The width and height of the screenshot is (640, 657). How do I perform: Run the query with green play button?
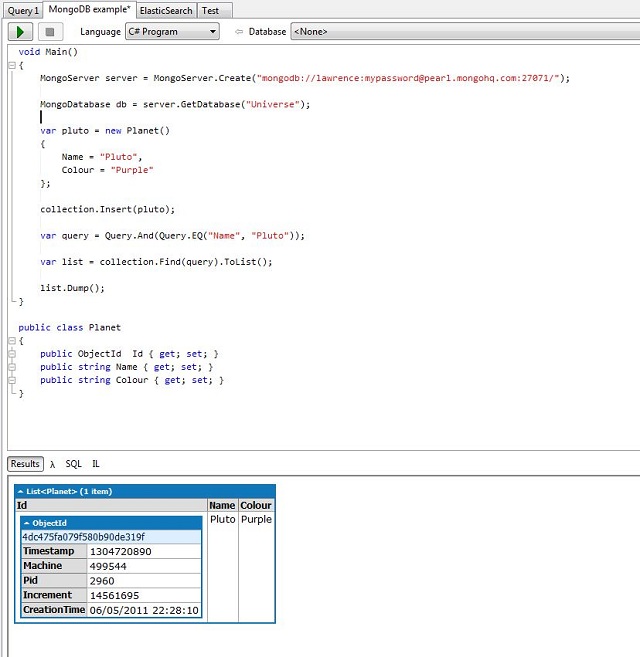(x=20, y=32)
